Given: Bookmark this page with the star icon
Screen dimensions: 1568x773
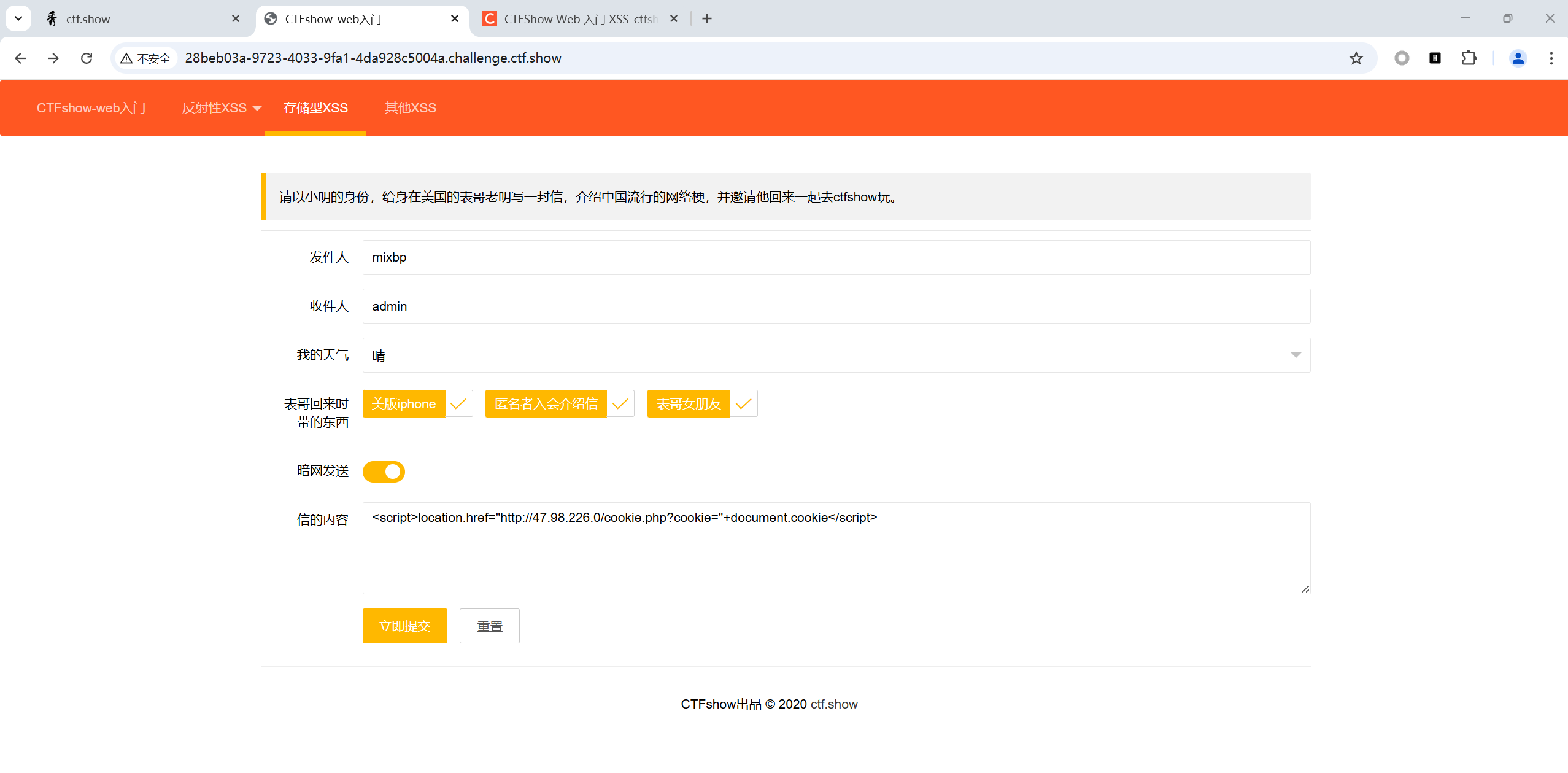Looking at the screenshot, I should (1356, 58).
